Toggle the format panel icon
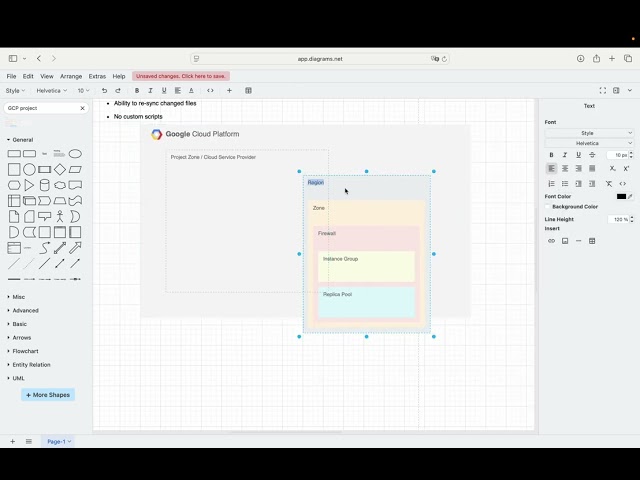 [616, 91]
